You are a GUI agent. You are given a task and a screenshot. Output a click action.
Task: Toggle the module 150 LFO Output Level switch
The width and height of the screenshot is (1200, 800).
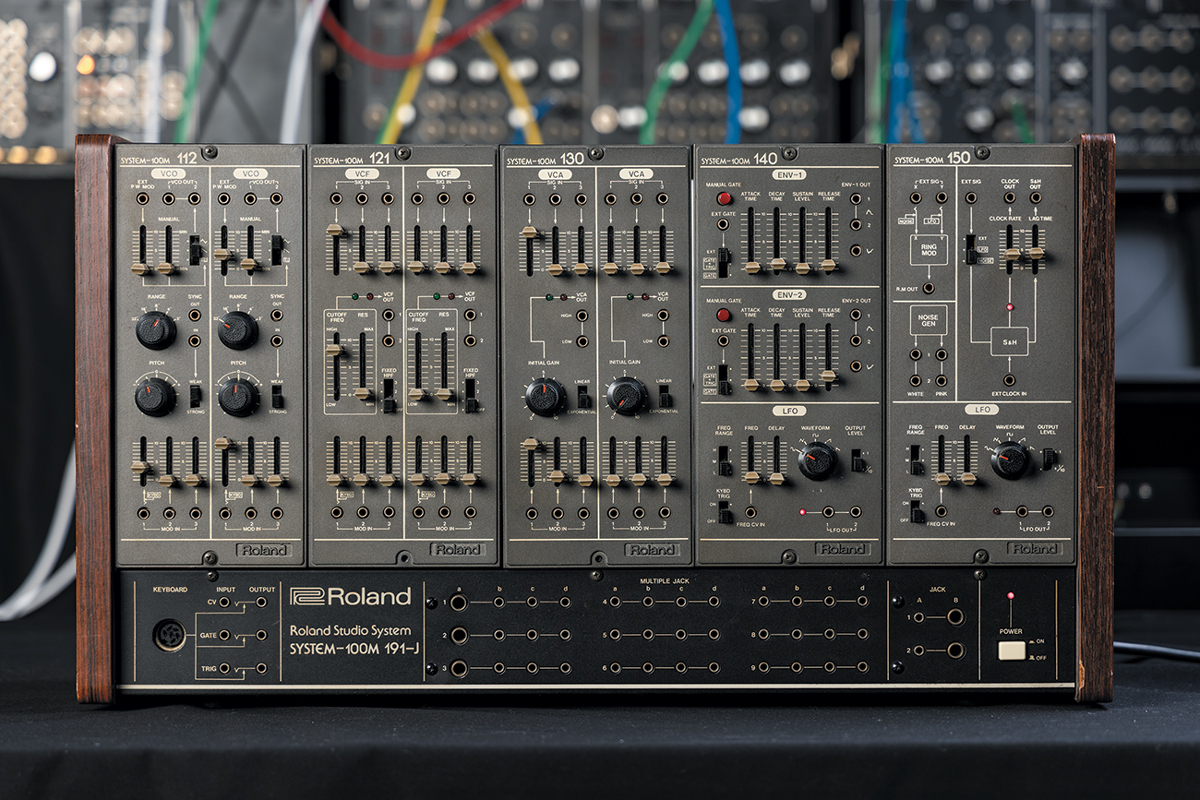pos(1048,458)
